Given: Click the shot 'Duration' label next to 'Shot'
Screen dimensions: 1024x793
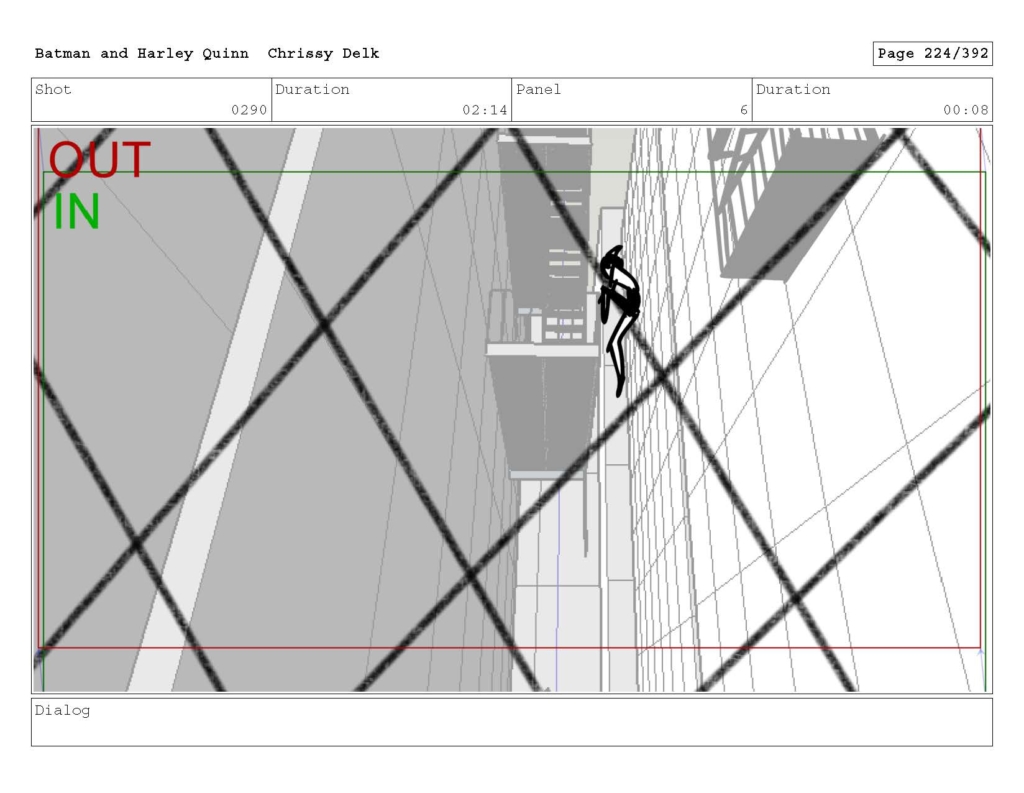Looking at the screenshot, I should [x=312, y=89].
